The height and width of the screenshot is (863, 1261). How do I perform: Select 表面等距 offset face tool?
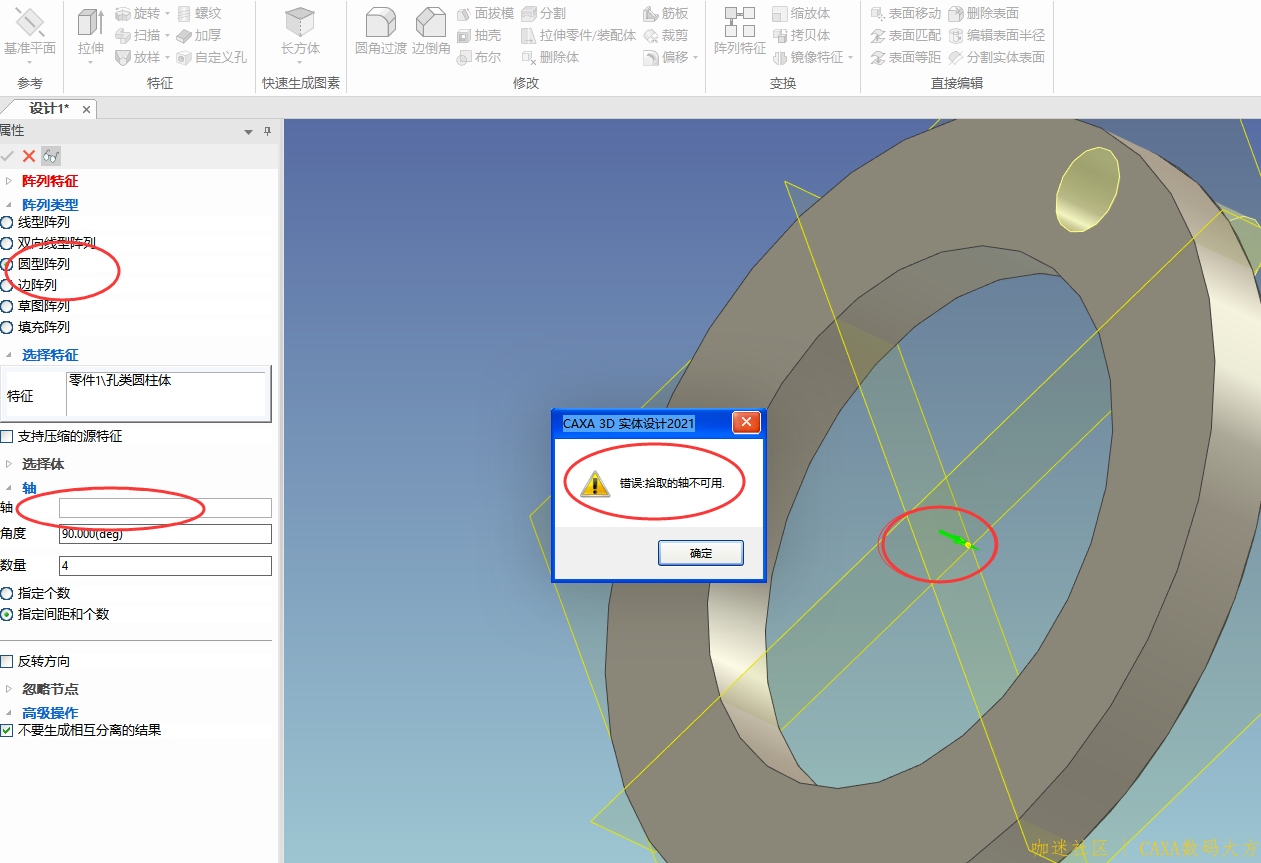click(905, 57)
